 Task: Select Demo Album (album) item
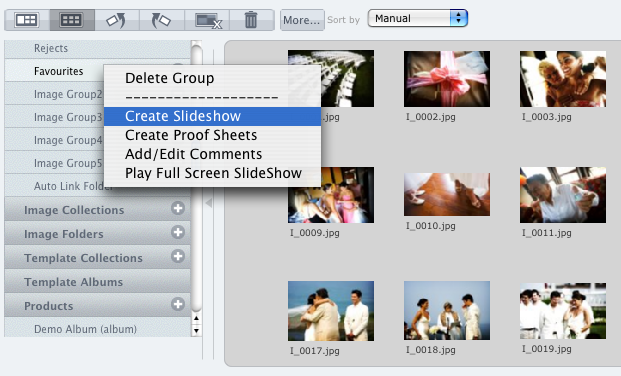pos(97,328)
